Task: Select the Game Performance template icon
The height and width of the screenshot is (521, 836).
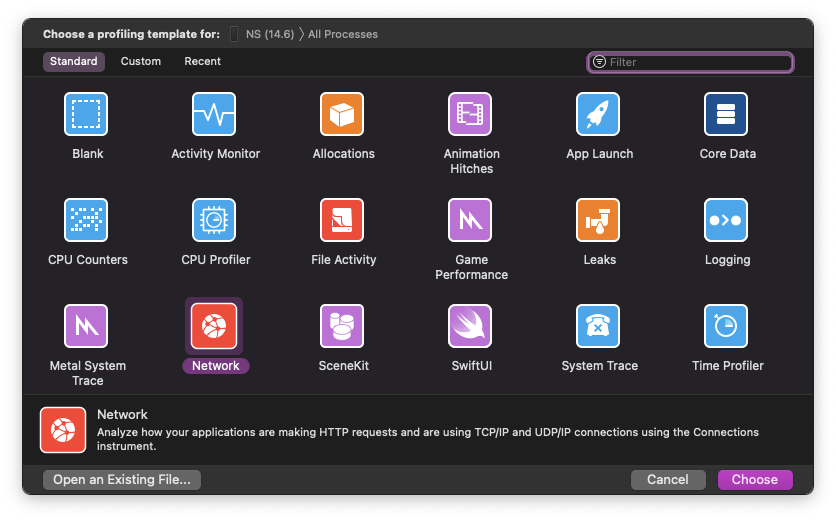Action: [470, 220]
